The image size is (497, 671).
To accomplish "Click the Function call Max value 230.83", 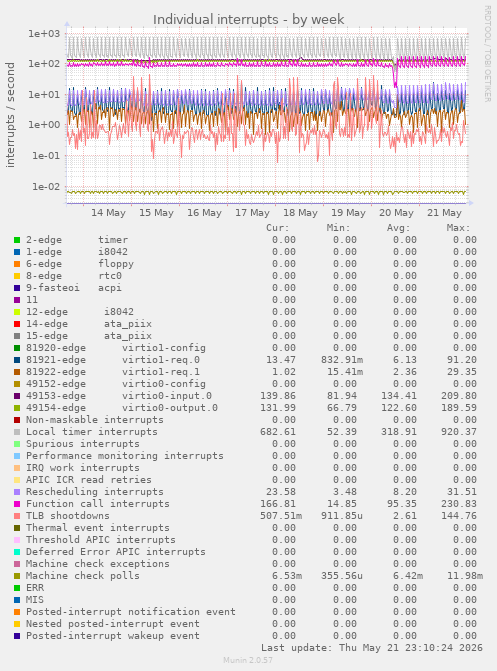I will point(459,504).
